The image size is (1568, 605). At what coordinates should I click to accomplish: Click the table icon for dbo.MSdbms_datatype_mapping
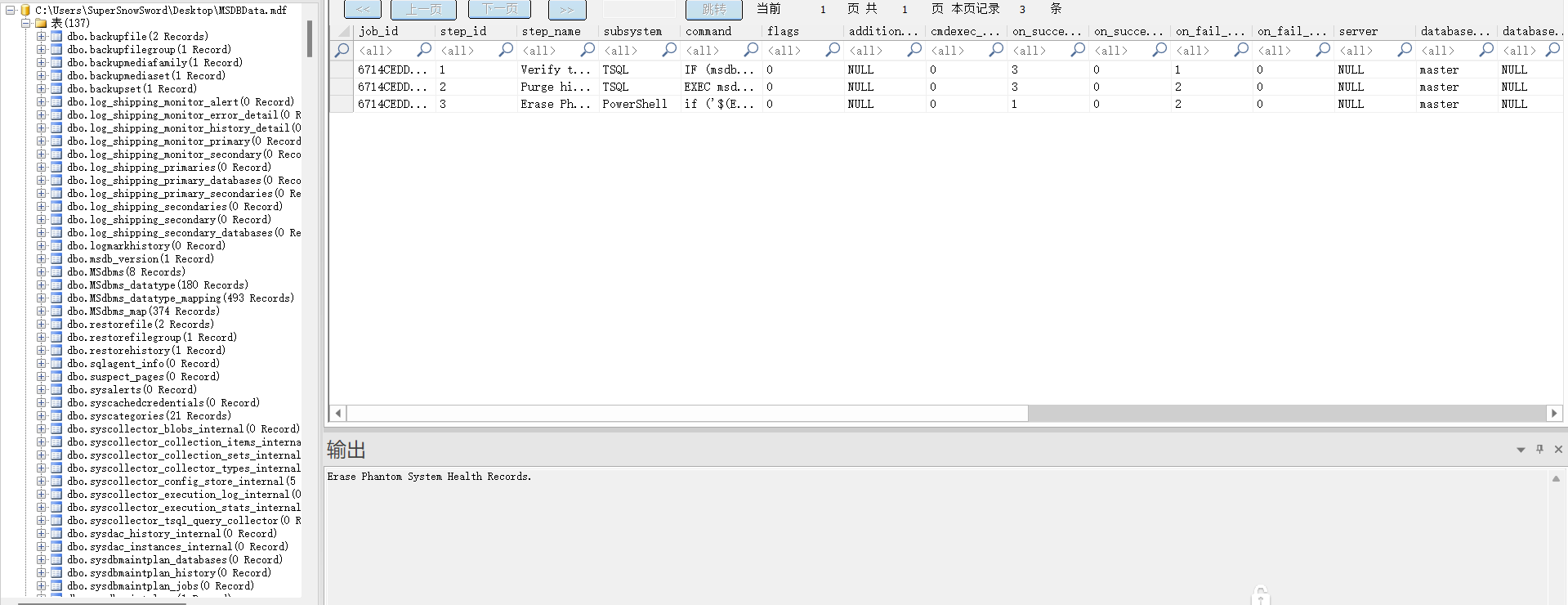[x=56, y=298]
